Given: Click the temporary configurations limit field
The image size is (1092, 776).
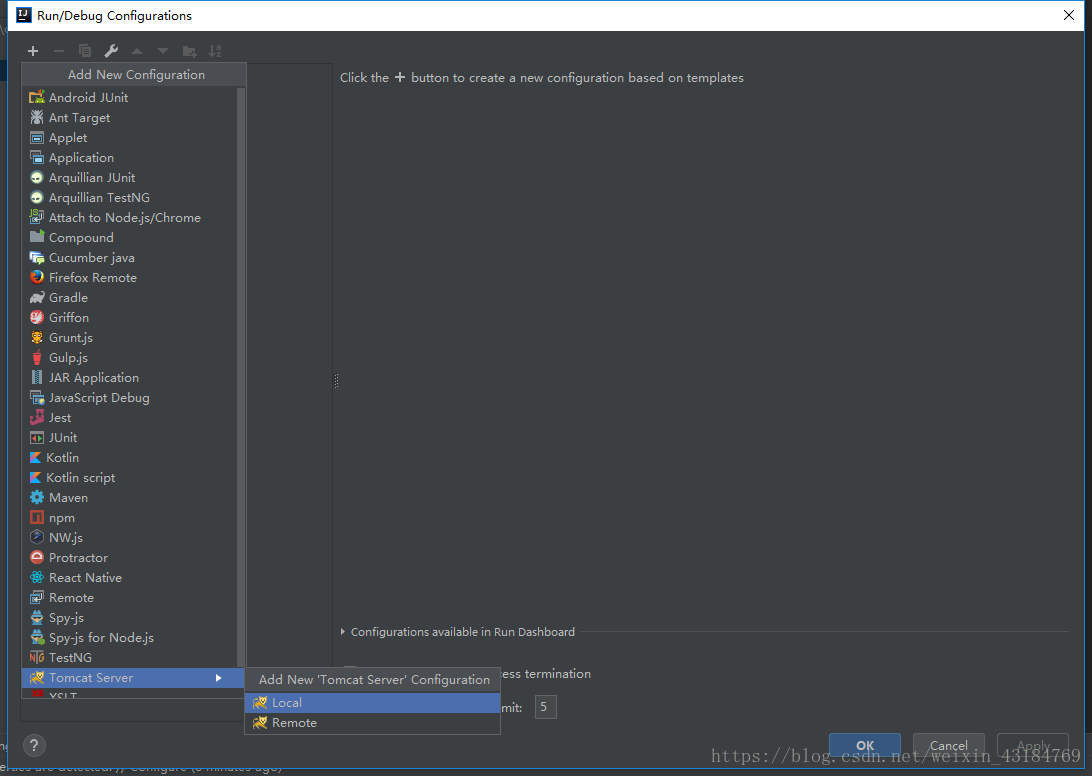Looking at the screenshot, I should click(x=545, y=707).
